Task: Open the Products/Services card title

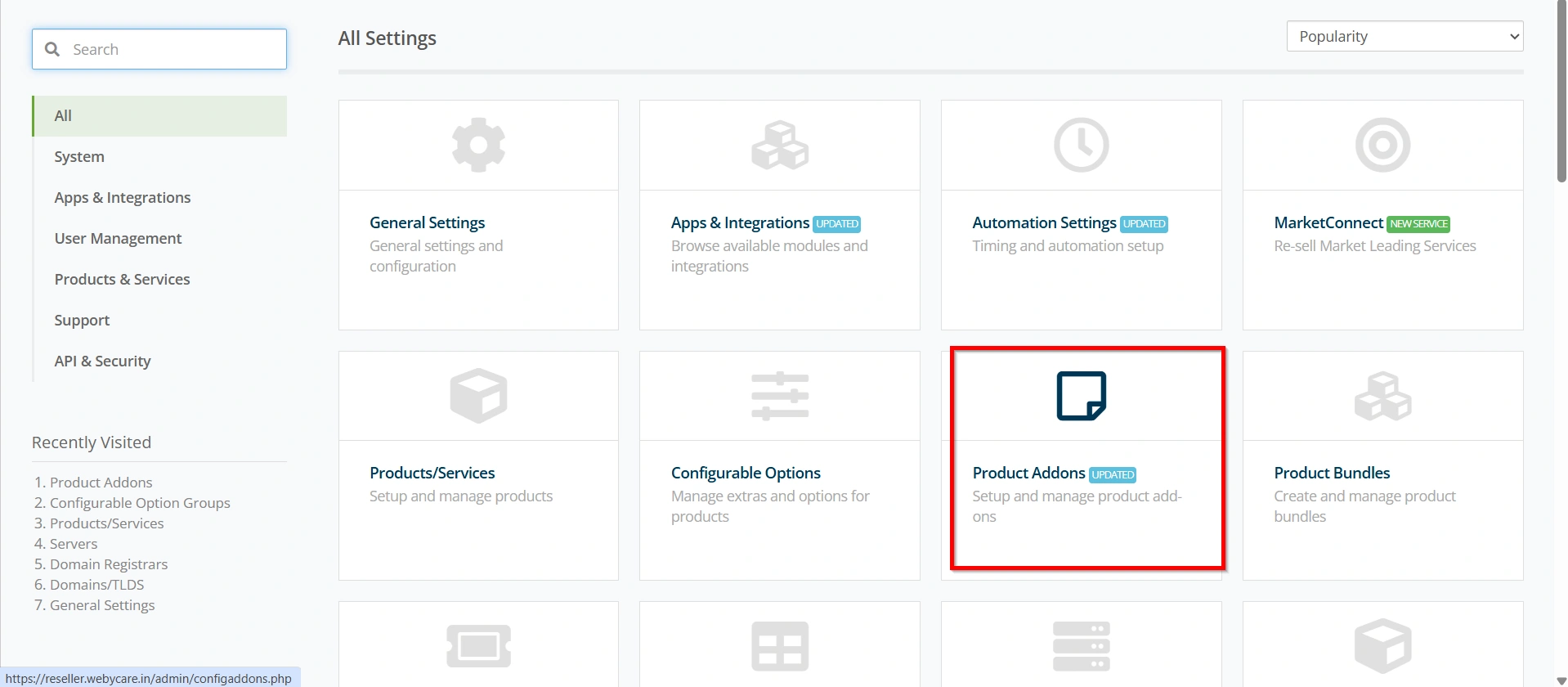Action: (x=432, y=473)
